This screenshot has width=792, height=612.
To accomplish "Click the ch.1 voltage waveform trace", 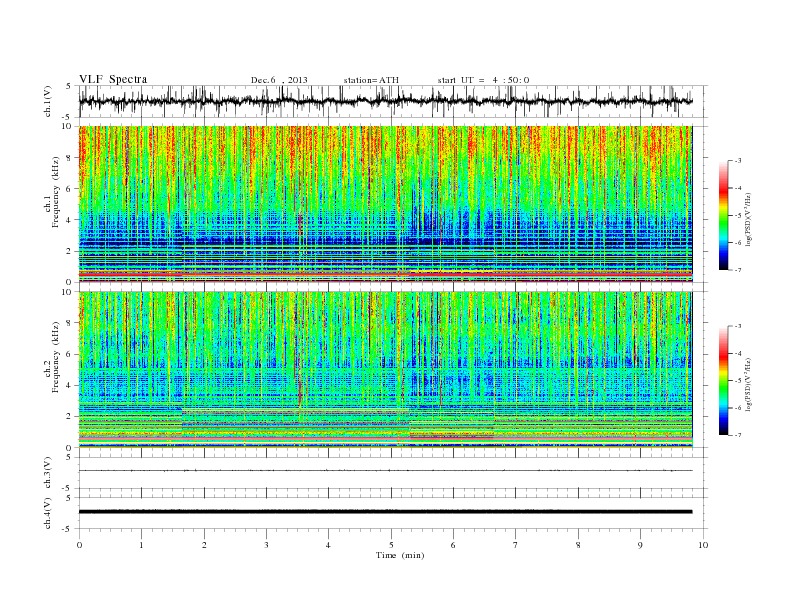I will pos(385,101).
